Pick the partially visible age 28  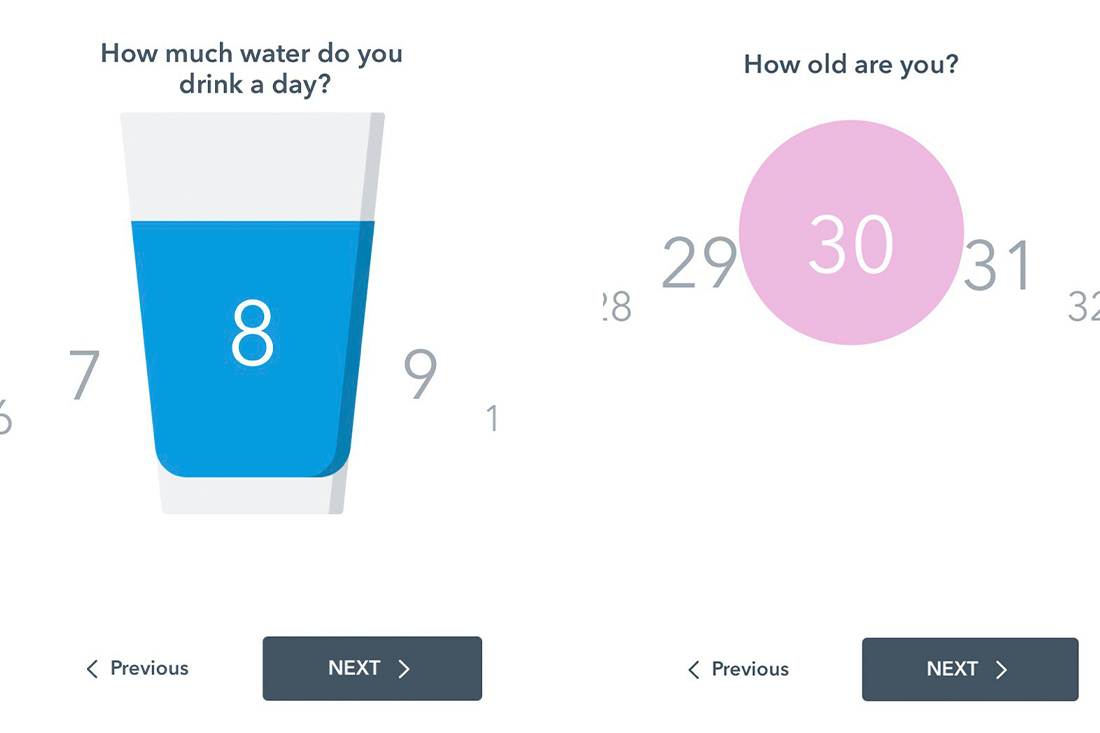[x=616, y=307]
